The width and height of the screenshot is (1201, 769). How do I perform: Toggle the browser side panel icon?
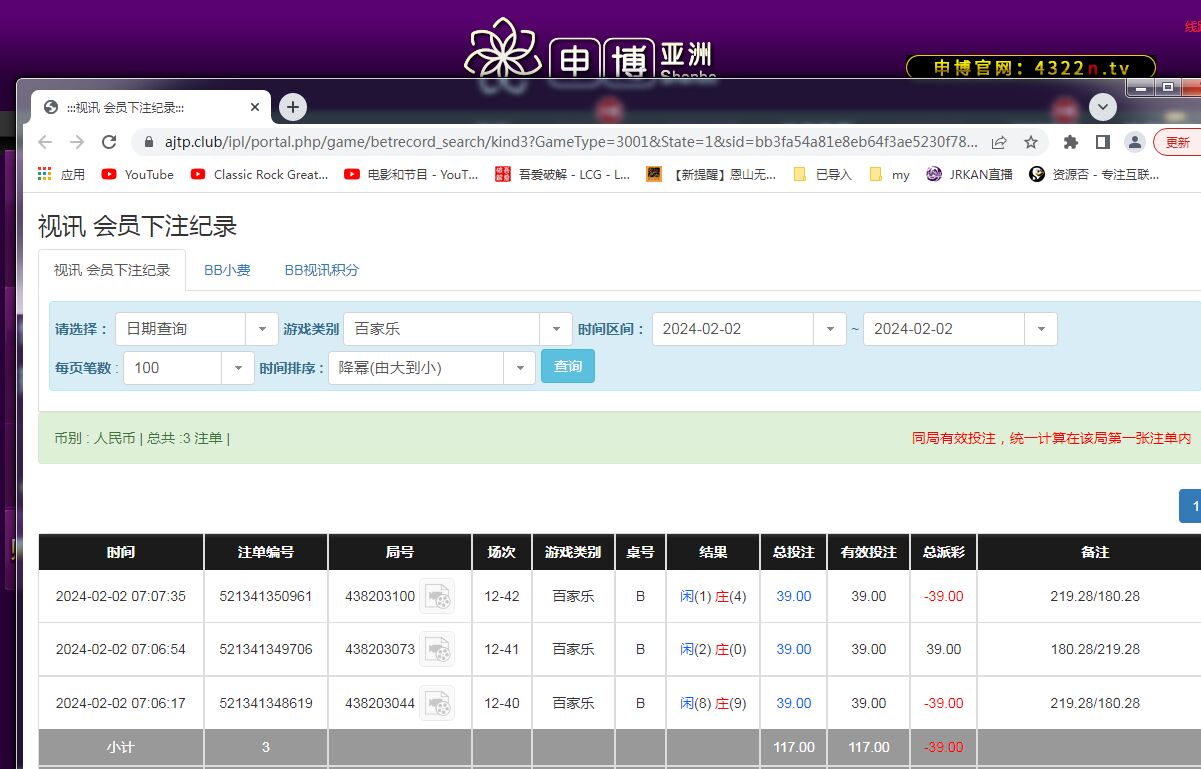click(x=1103, y=142)
